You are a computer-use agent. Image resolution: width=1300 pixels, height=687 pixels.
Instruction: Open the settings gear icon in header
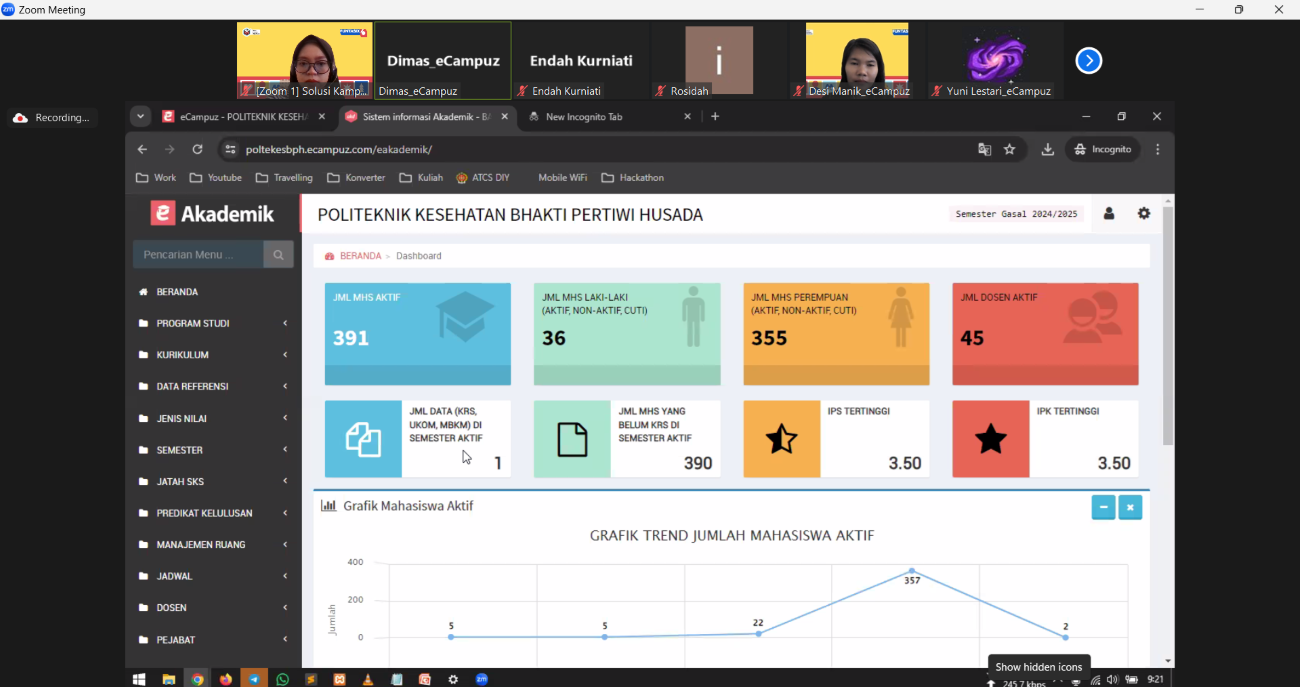(1144, 214)
